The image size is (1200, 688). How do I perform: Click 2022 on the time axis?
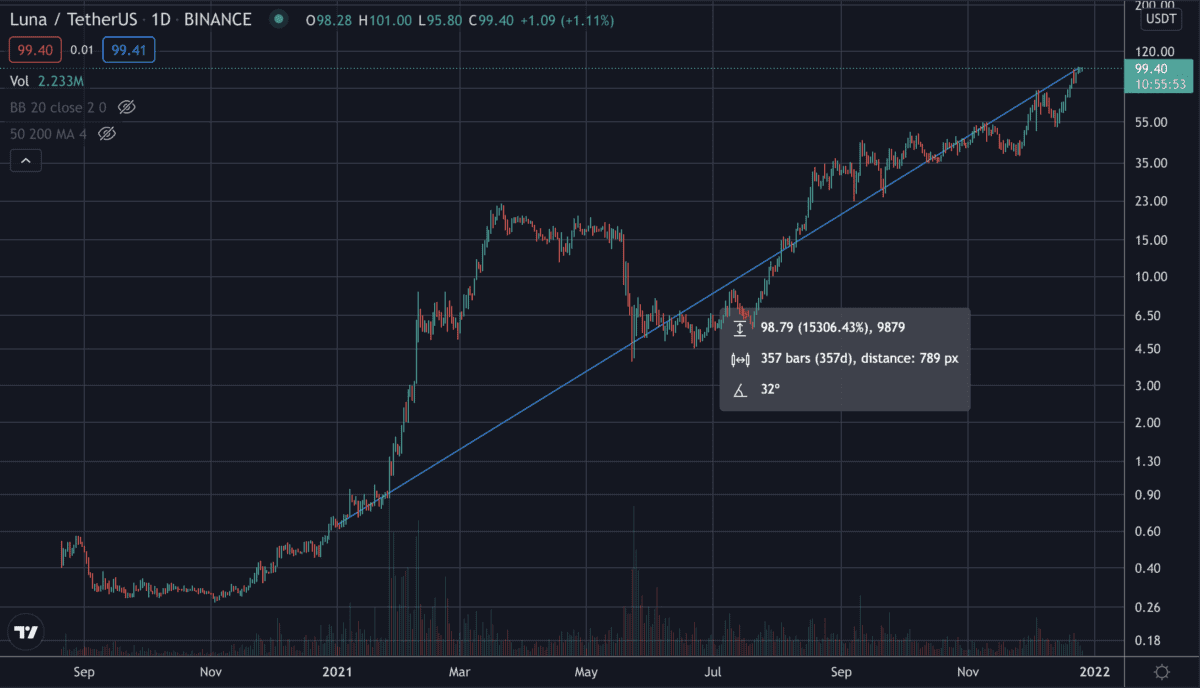coord(1093,671)
